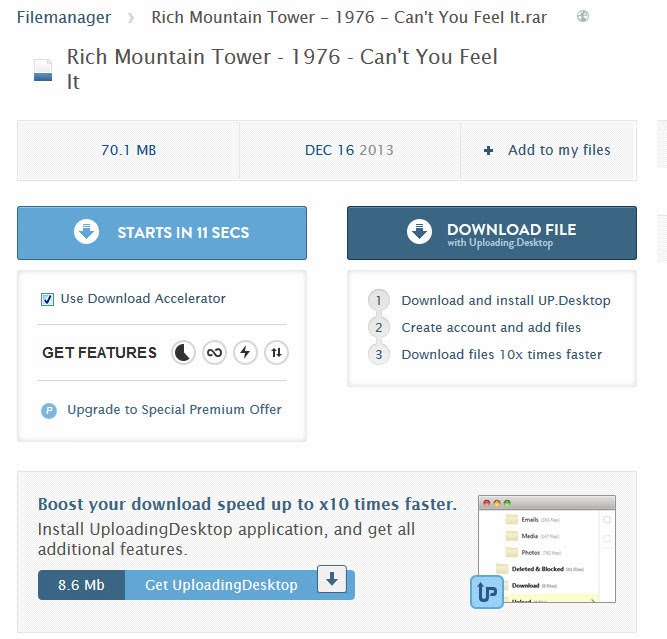Click Deleted & Blocked folder in app preview
The width and height of the screenshot is (667, 639).
[540, 569]
